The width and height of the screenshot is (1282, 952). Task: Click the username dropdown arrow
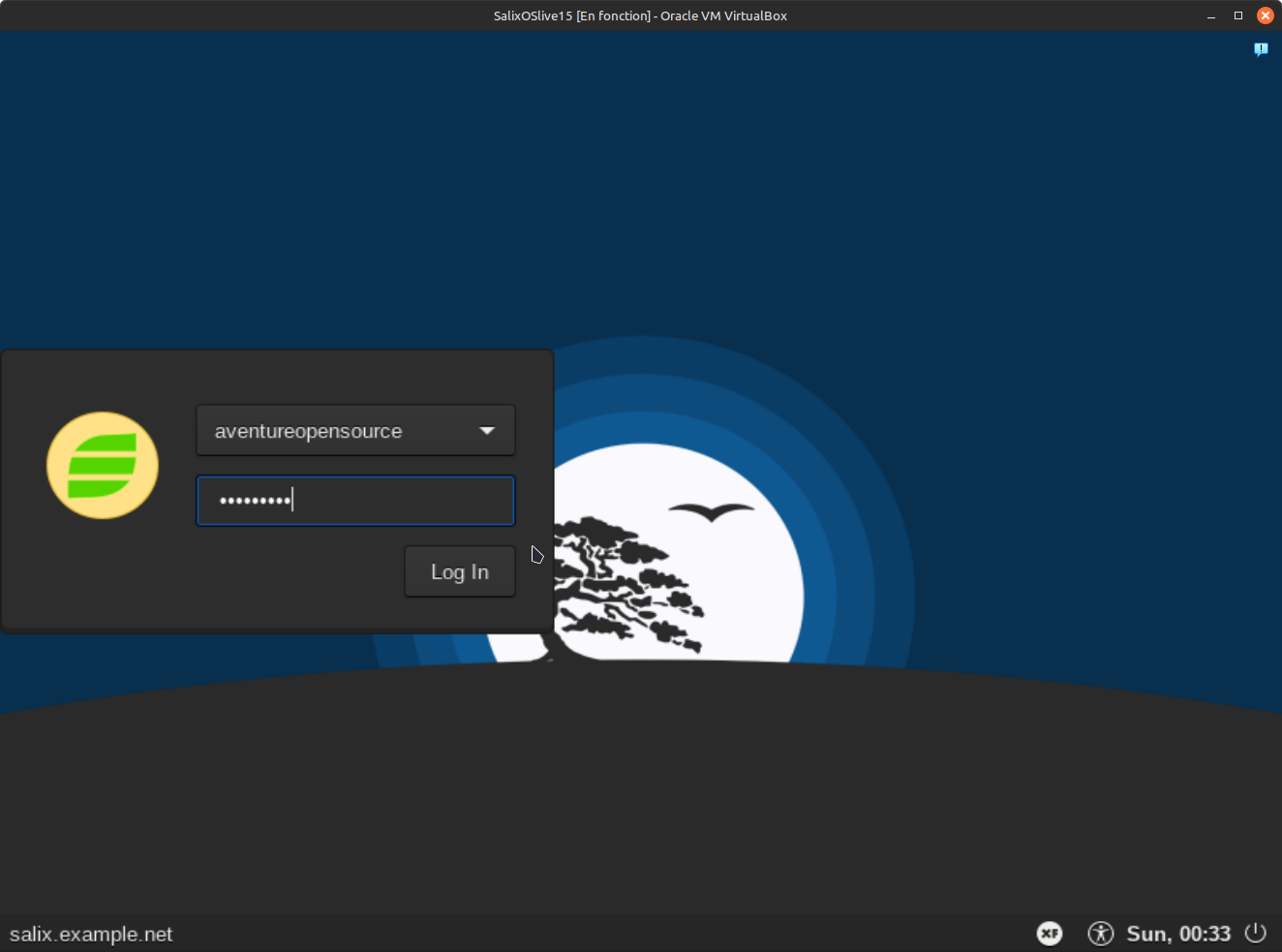click(x=487, y=431)
